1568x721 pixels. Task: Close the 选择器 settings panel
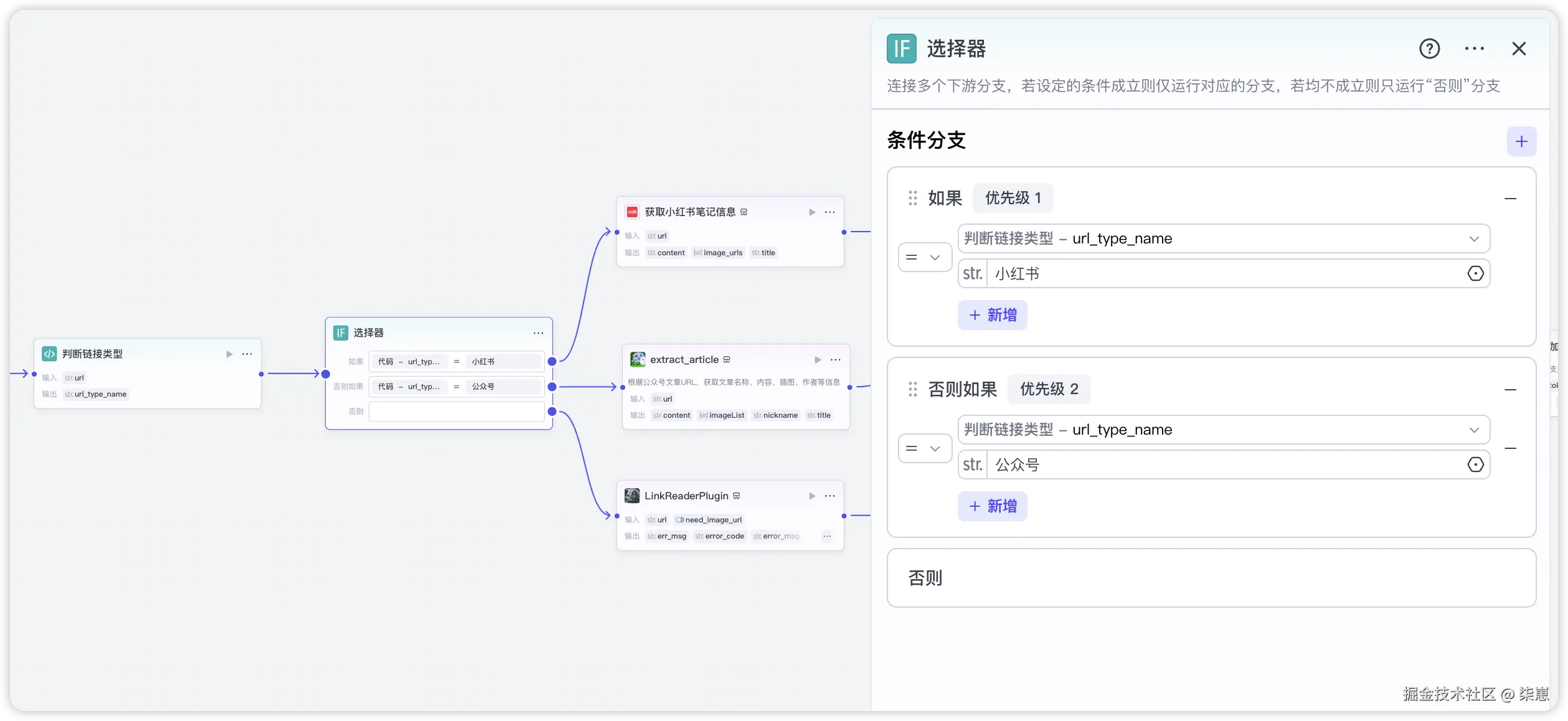click(1519, 49)
